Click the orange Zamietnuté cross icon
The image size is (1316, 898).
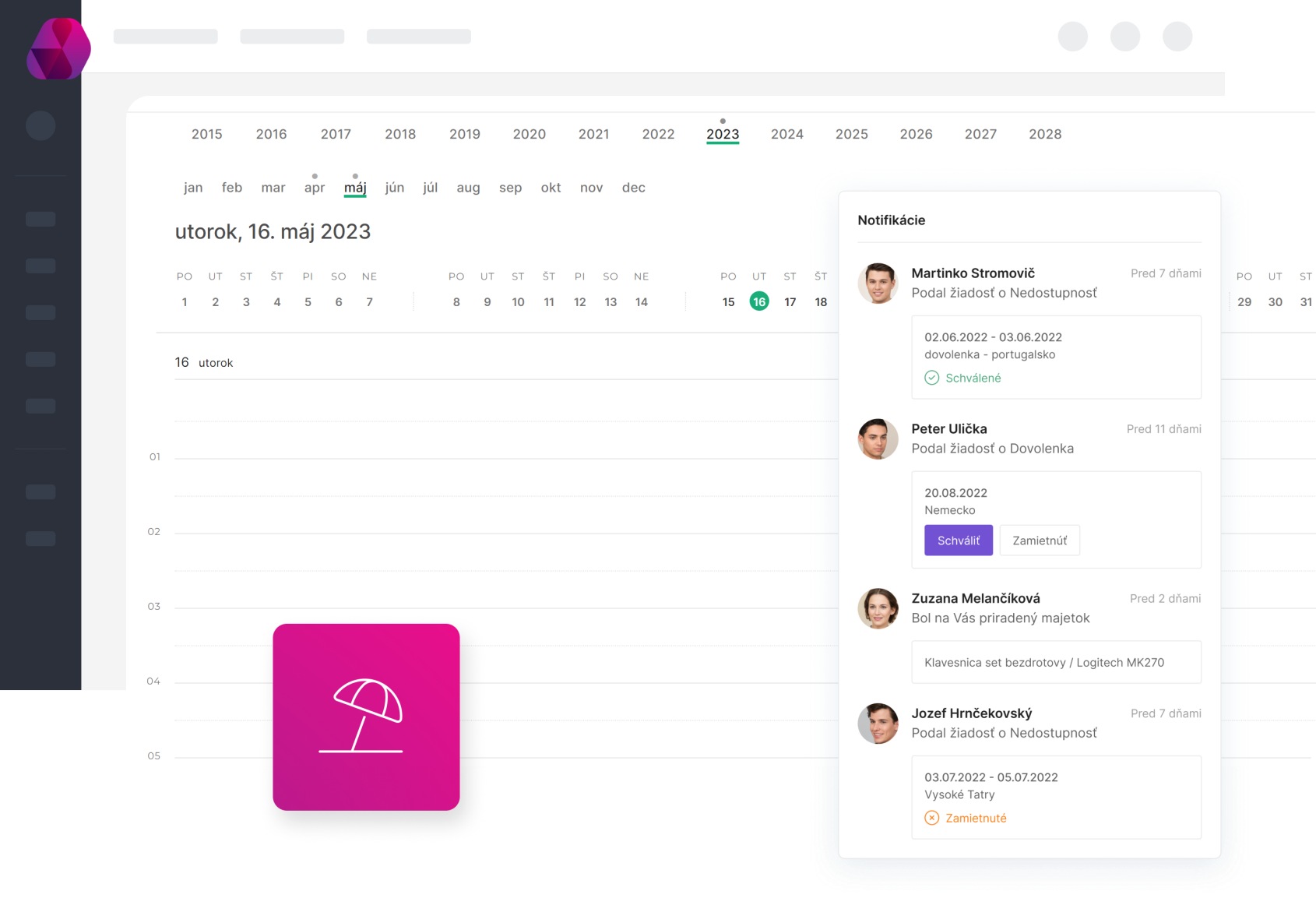point(931,818)
